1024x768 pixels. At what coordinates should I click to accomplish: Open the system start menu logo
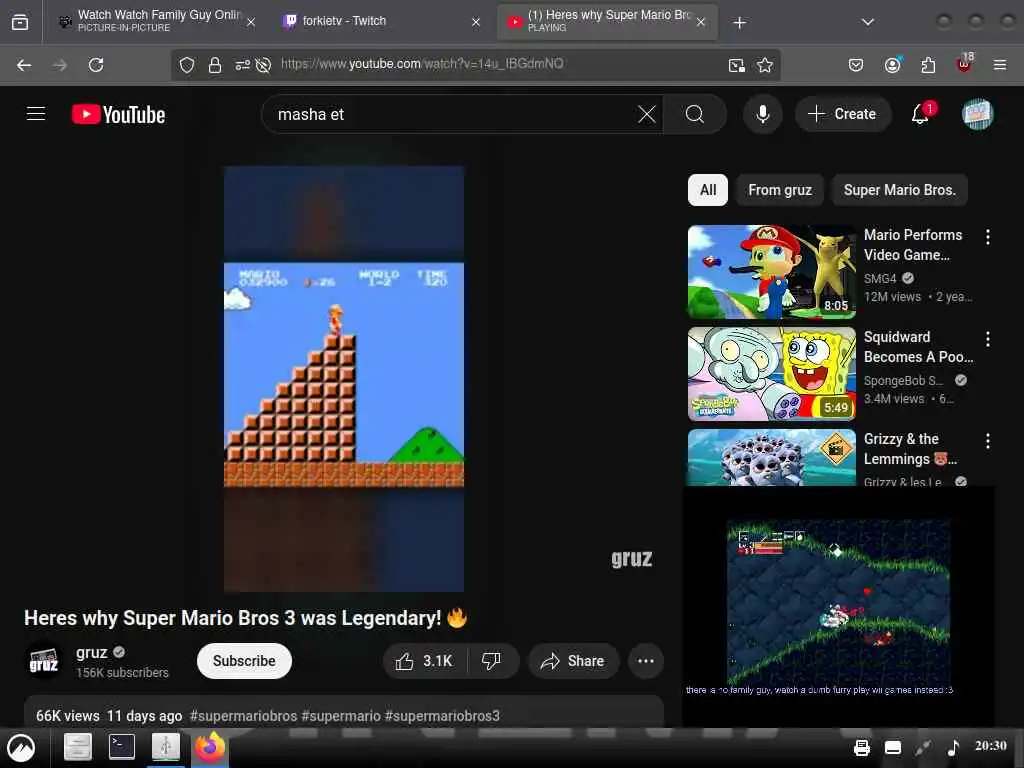tap(22, 748)
